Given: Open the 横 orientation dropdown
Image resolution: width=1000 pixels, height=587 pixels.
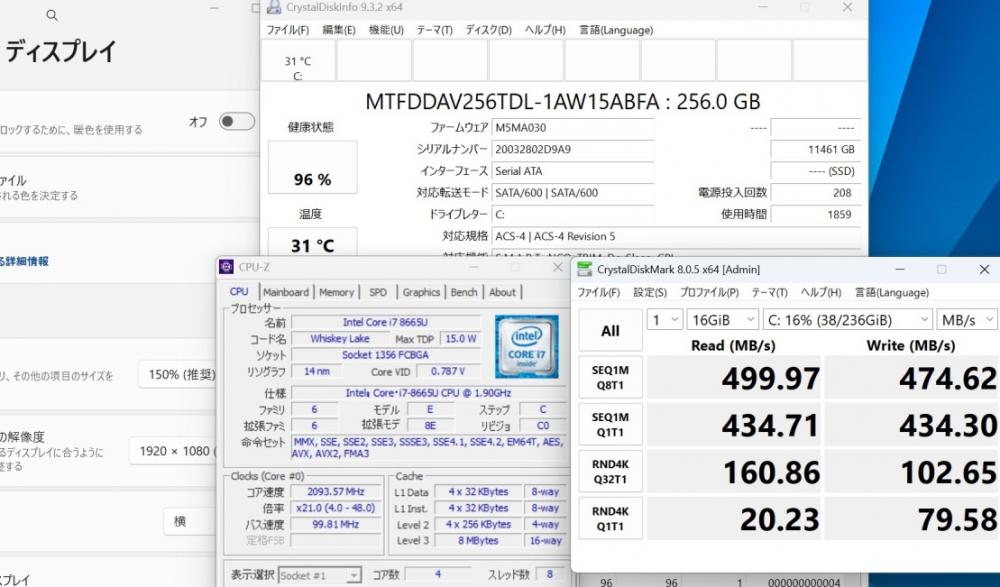Looking at the screenshot, I should (190, 521).
